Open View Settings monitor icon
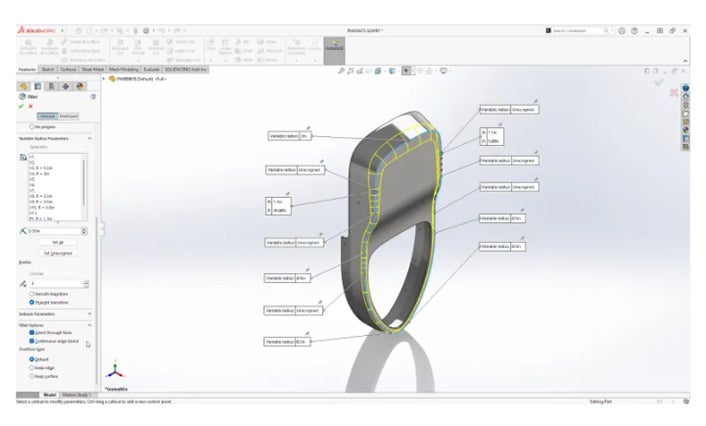Viewport: 706px width, 426px height. pyautogui.click(x=444, y=71)
